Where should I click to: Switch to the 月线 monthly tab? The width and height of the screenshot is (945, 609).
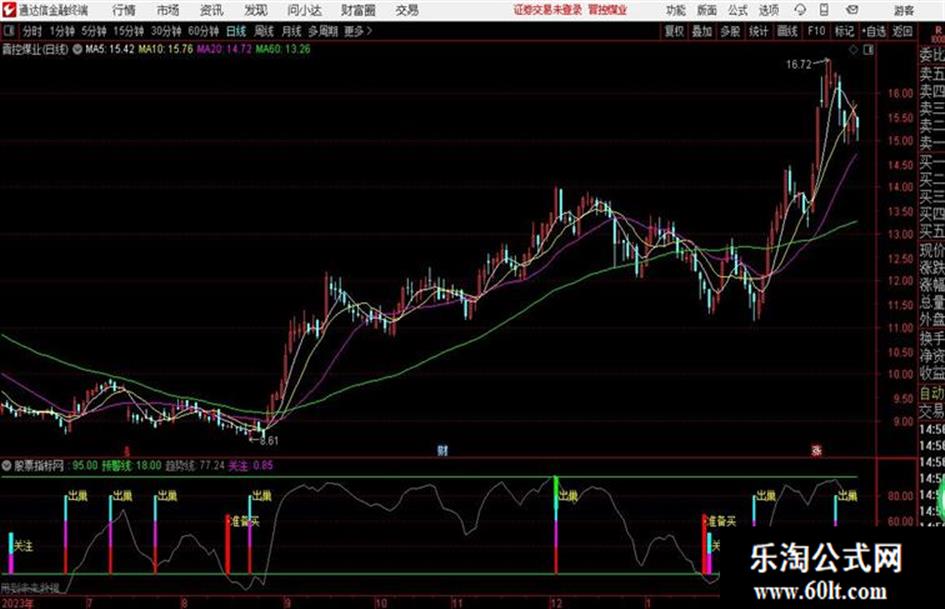292,31
